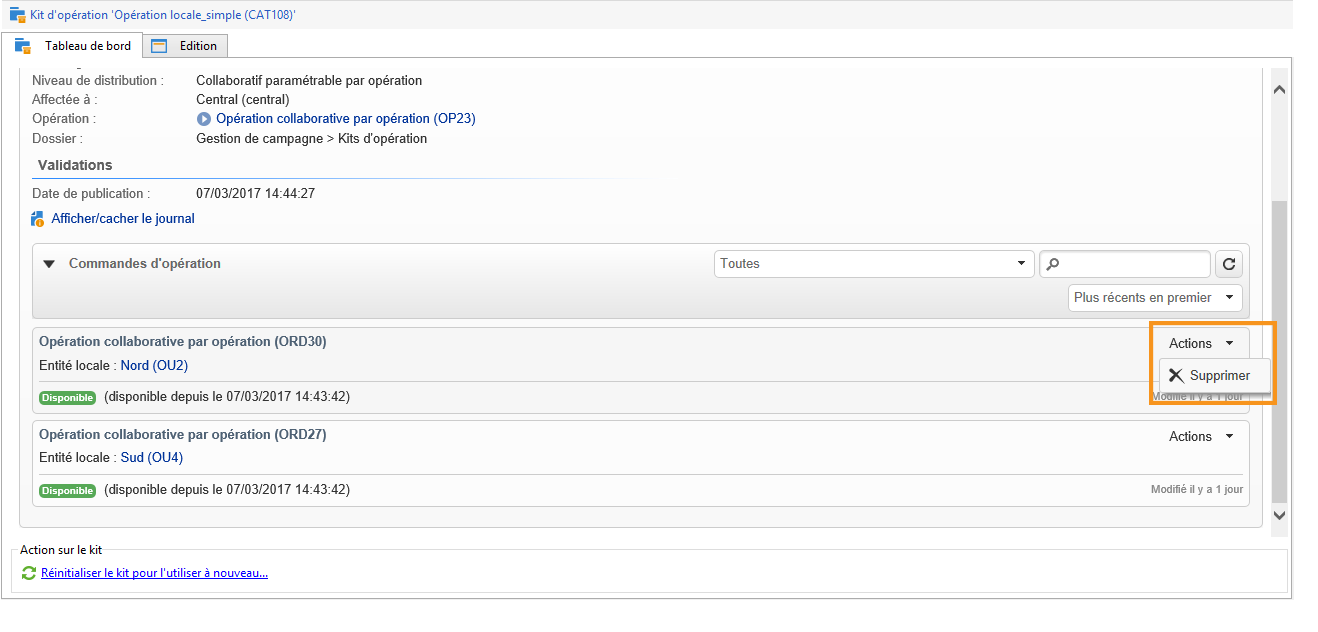Click the green reset icon under Action sur le kit
1318x632 pixels.
click(28, 573)
